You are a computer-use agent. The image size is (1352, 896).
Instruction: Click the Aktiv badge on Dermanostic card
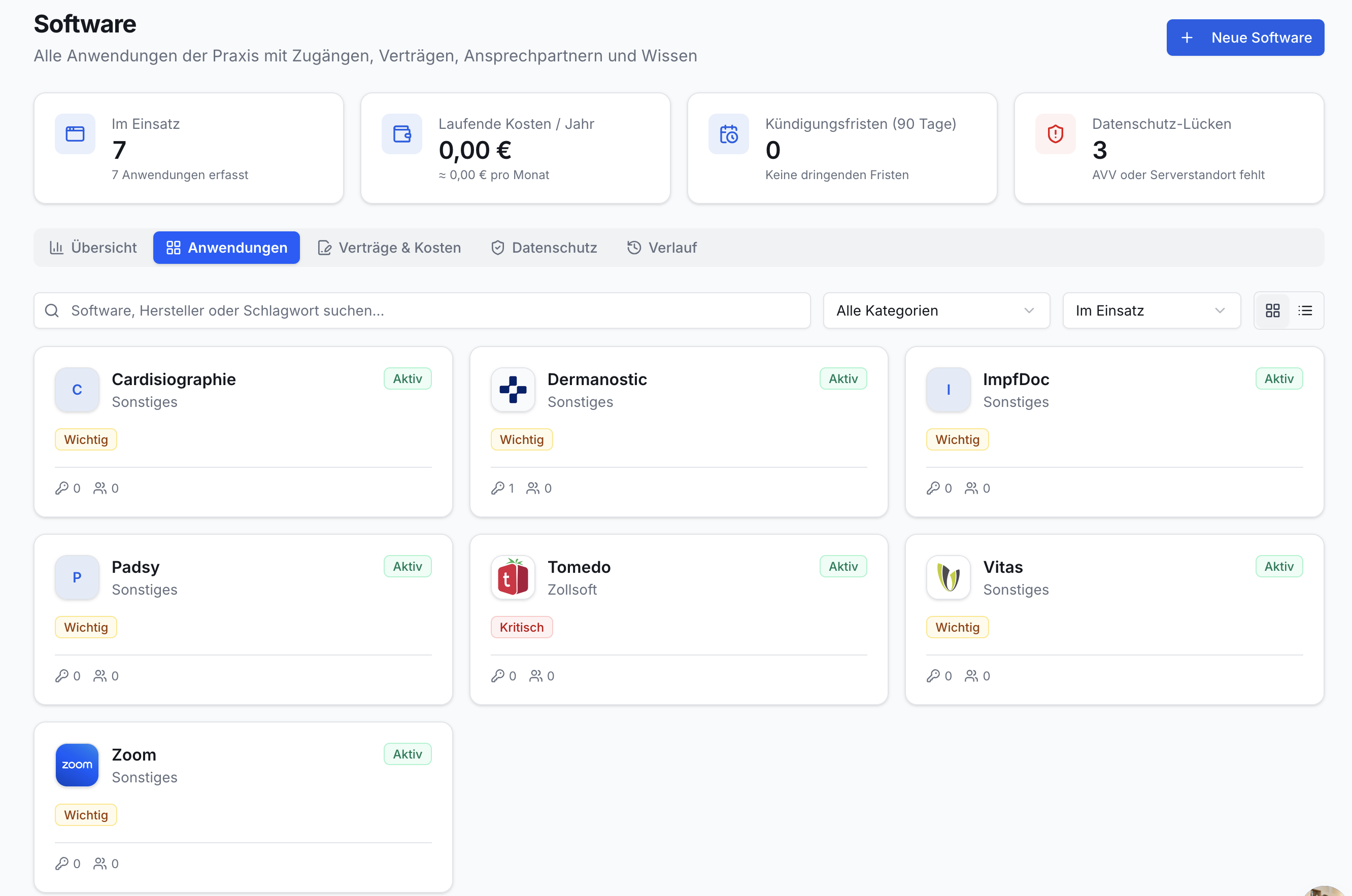point(843,379)
